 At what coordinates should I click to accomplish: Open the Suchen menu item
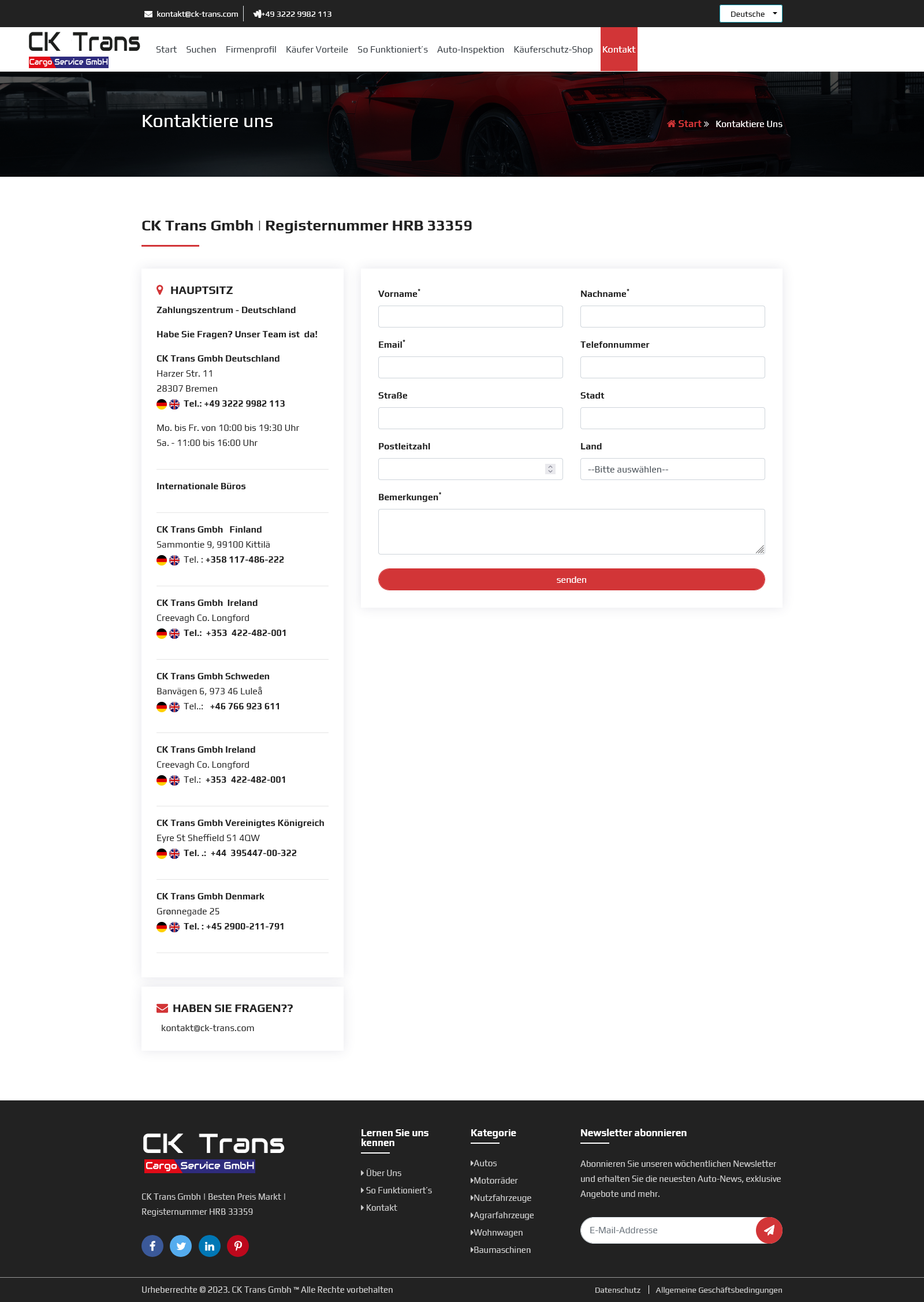point(201,50)
